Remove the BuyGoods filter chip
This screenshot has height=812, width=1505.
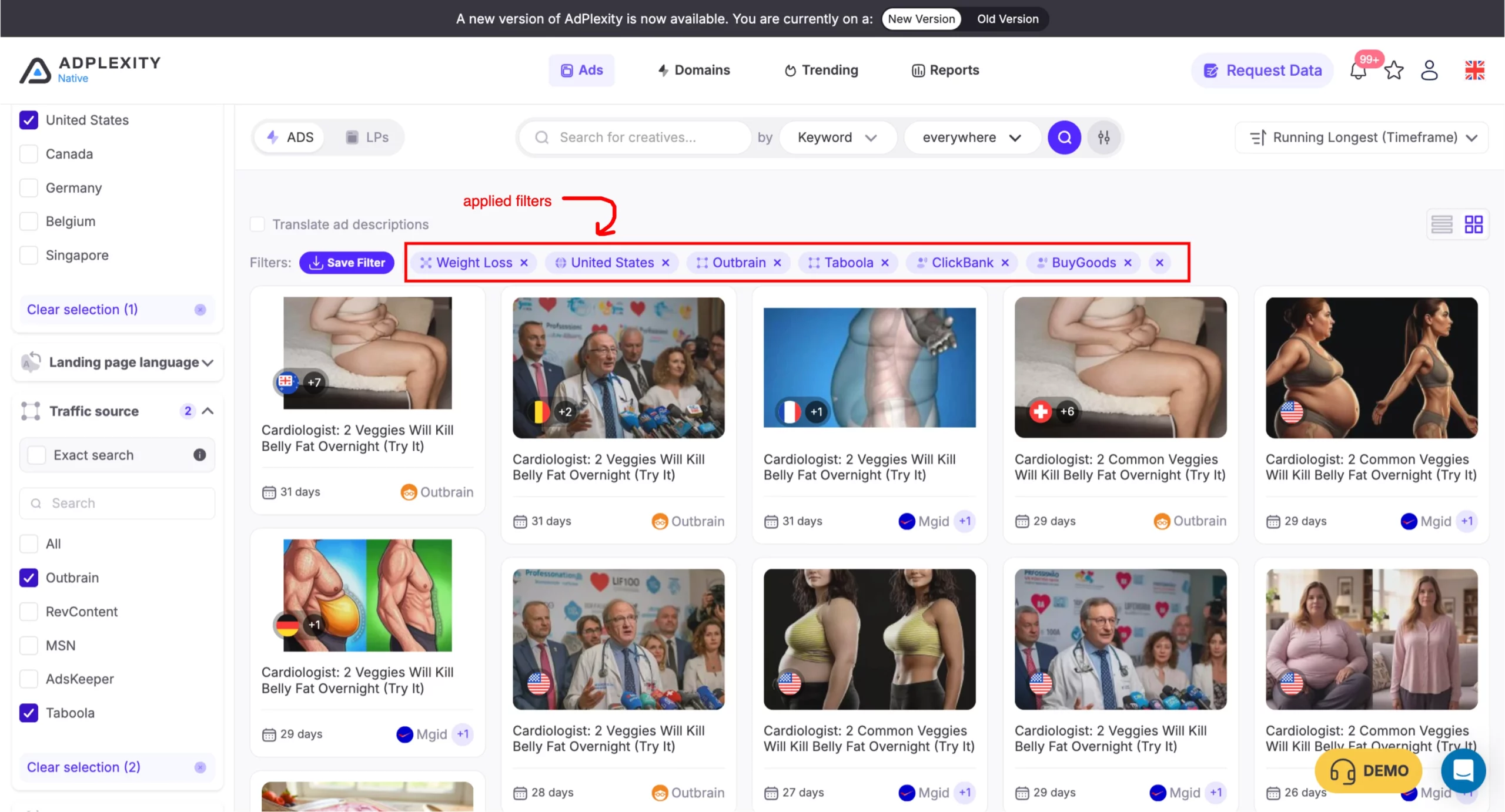(x=1128, y=263)
